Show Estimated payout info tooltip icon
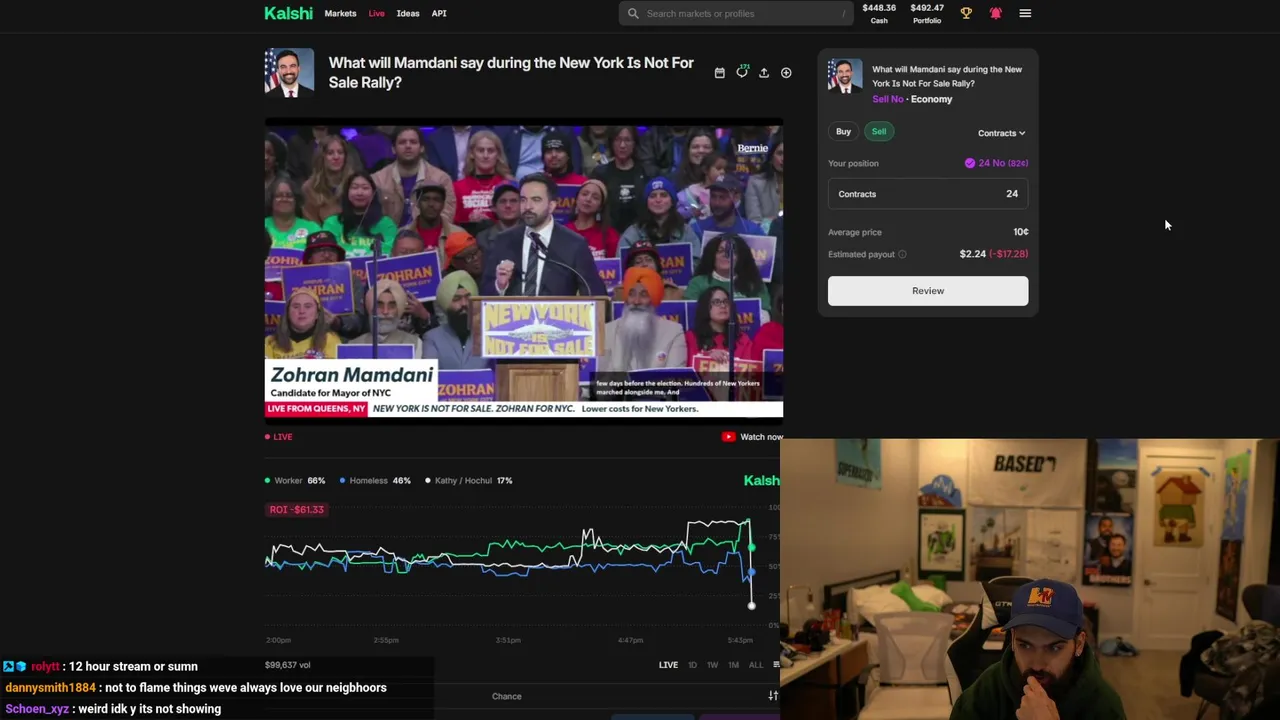 click(x=902, y=254)
